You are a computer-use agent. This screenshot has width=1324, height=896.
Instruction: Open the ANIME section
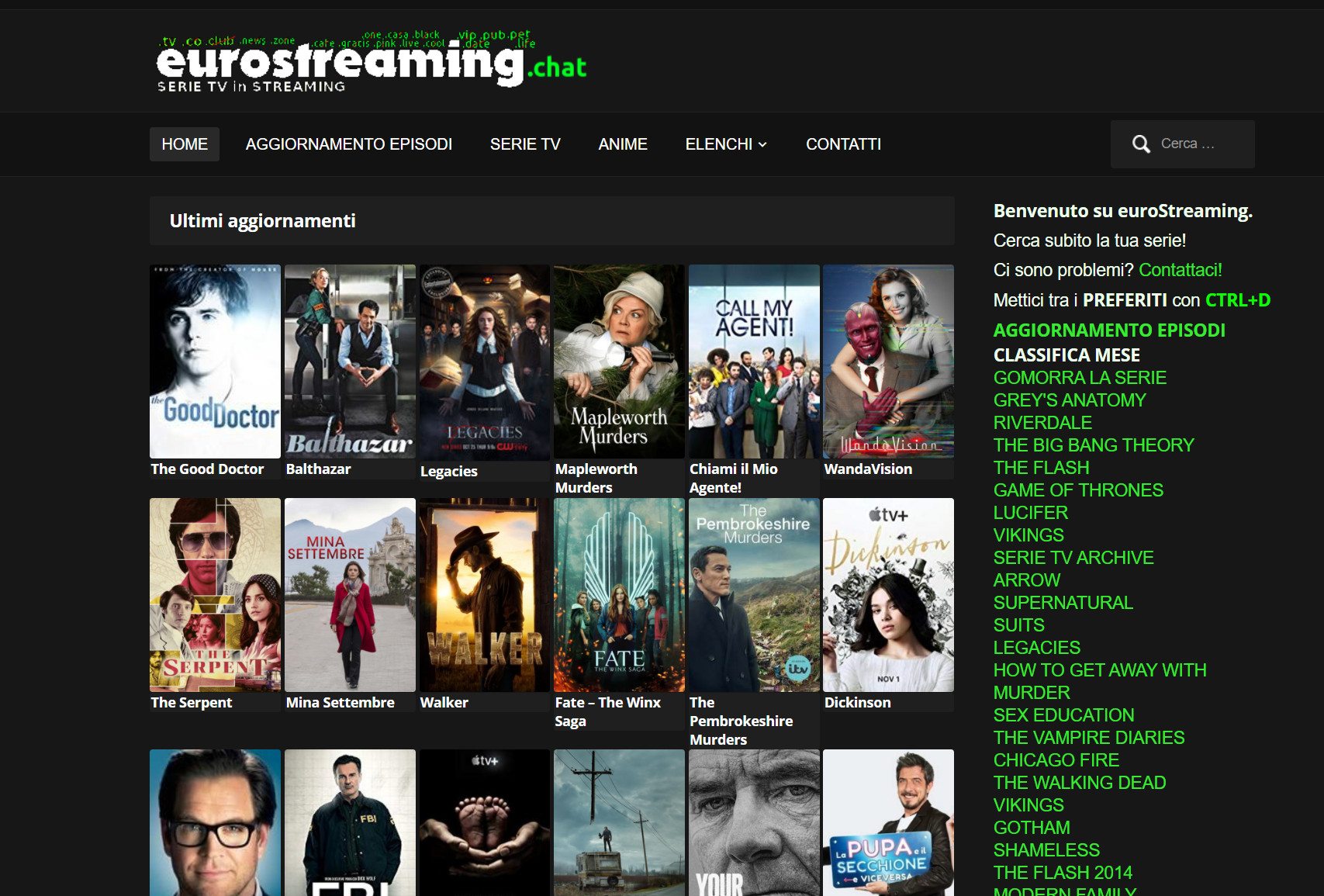[622, 144]
